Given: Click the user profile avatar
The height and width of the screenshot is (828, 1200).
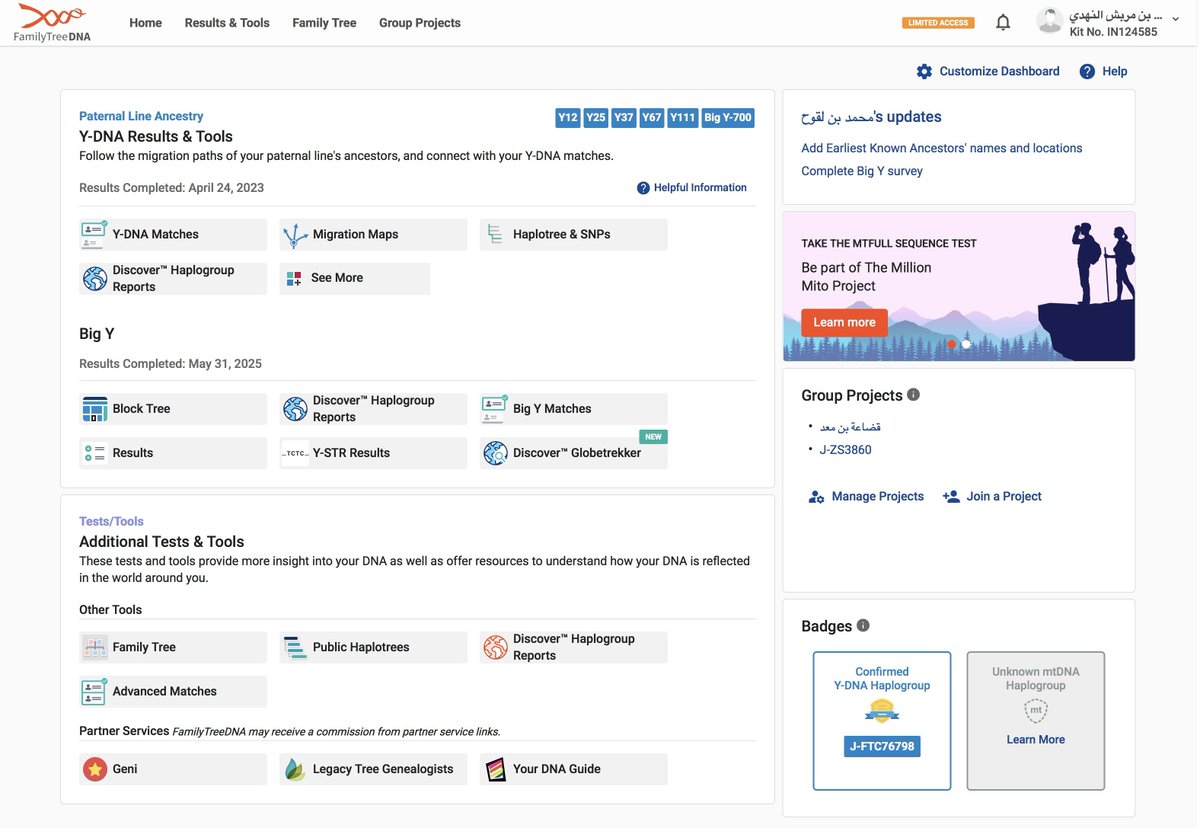Looking at the screenshot, I should click(1049, 21).
